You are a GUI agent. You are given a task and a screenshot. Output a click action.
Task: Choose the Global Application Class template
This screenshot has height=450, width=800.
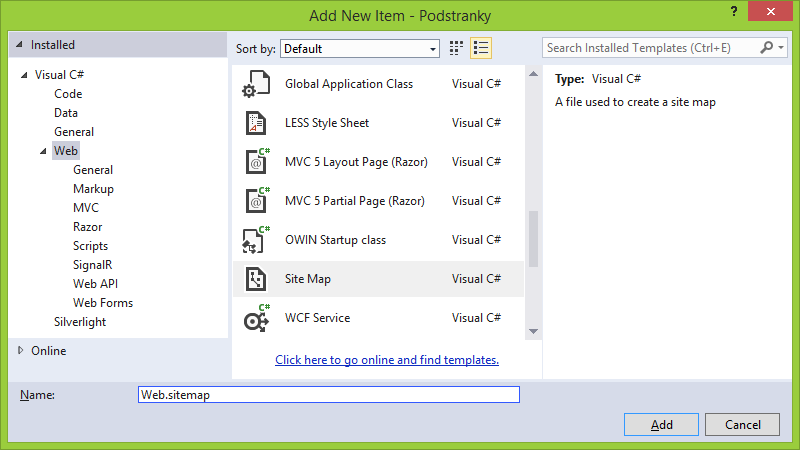(x=378, y=84)
